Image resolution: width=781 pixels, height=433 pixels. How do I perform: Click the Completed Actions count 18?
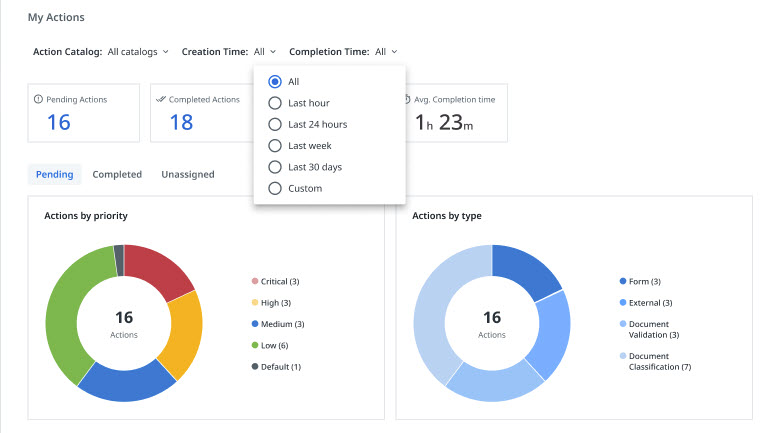[181, 122]
